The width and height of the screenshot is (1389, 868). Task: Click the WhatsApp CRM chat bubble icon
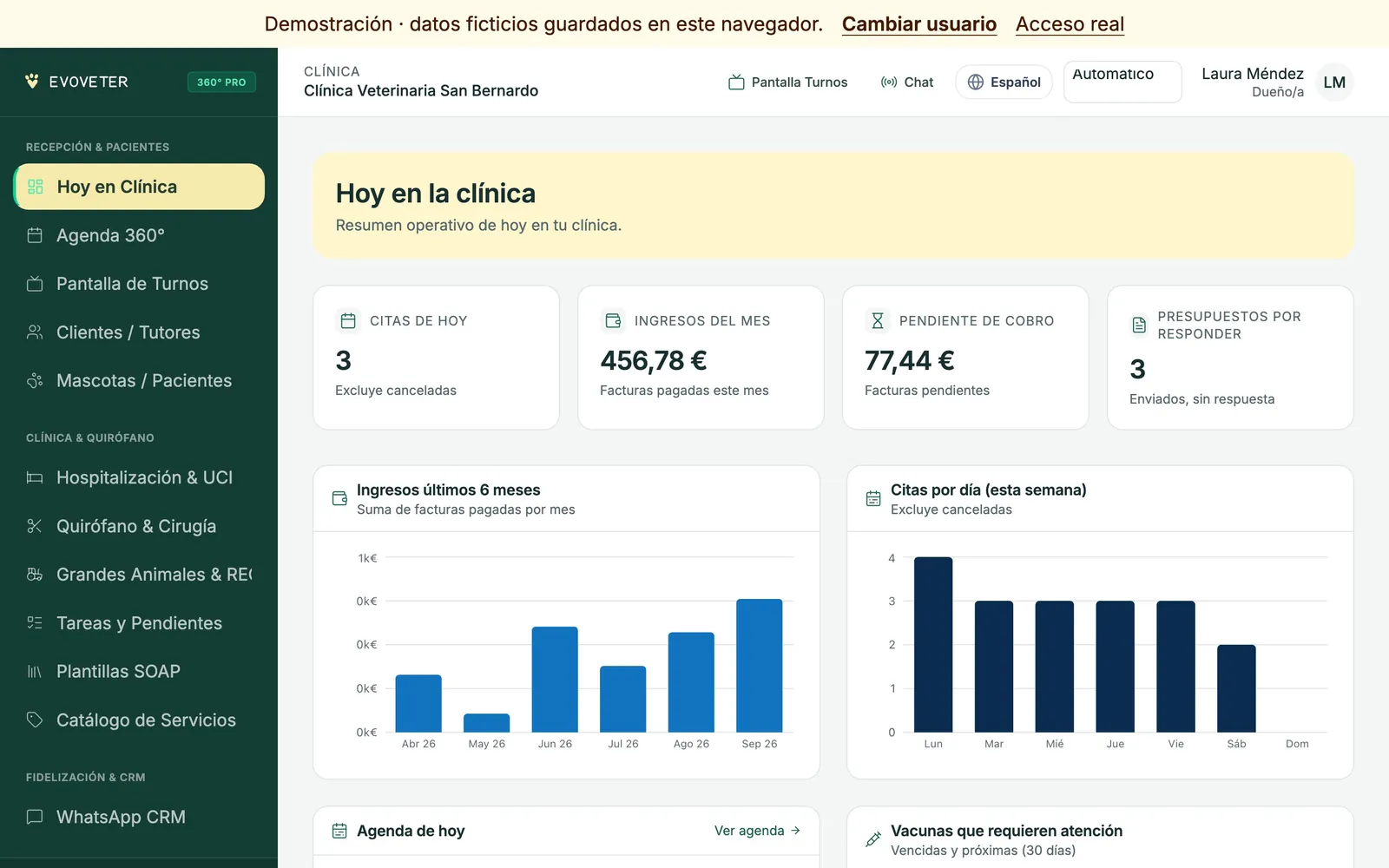coord(35,817)
